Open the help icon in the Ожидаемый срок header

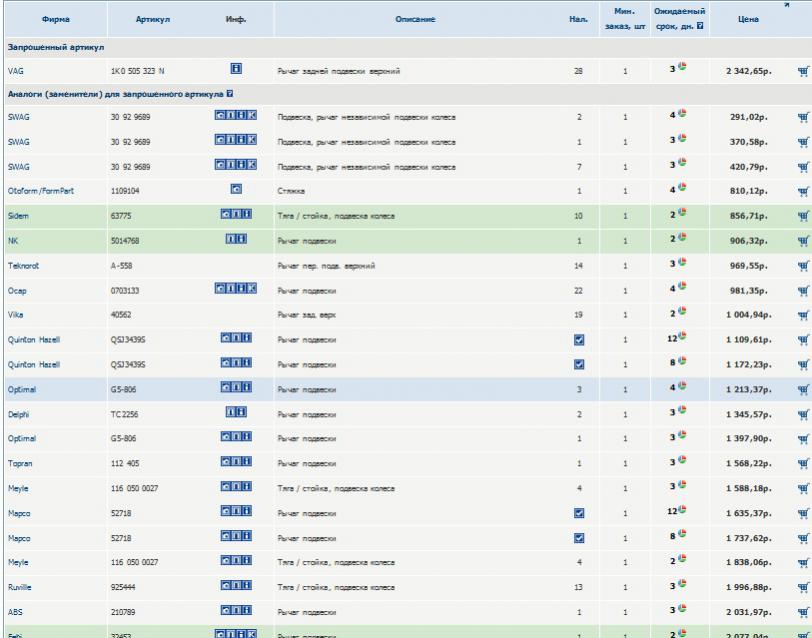700,25
